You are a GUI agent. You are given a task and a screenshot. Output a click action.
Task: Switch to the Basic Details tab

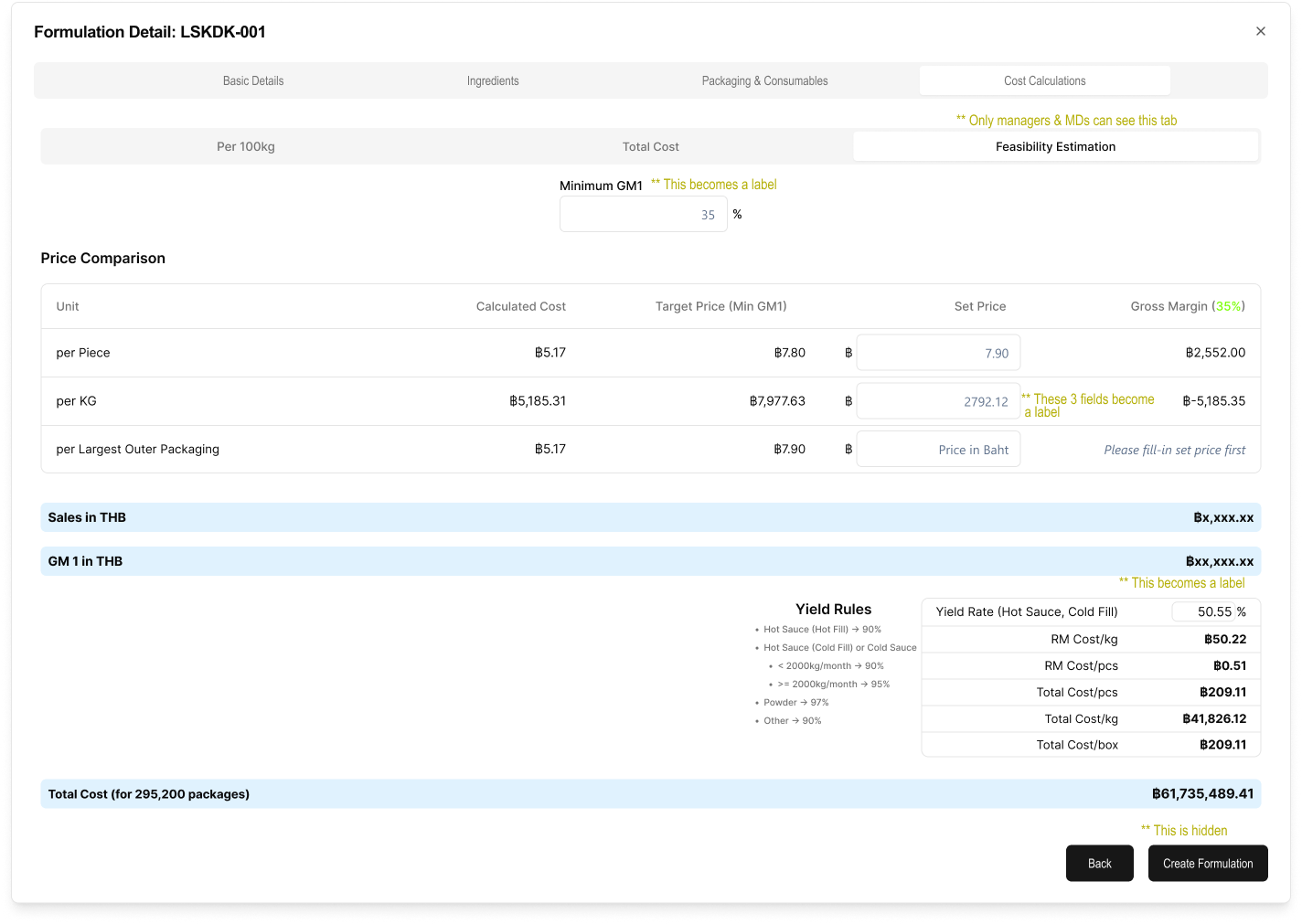tap(253, 80)
